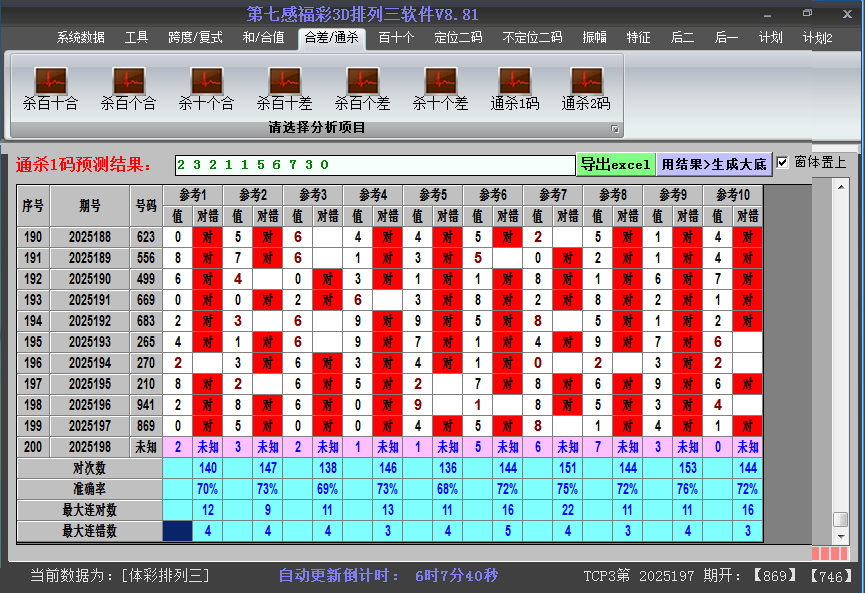Image resolution: width=865 pixels, height=593 pixels.
Task: Select the row with 期号 2025193
Action: coord(389,342)
